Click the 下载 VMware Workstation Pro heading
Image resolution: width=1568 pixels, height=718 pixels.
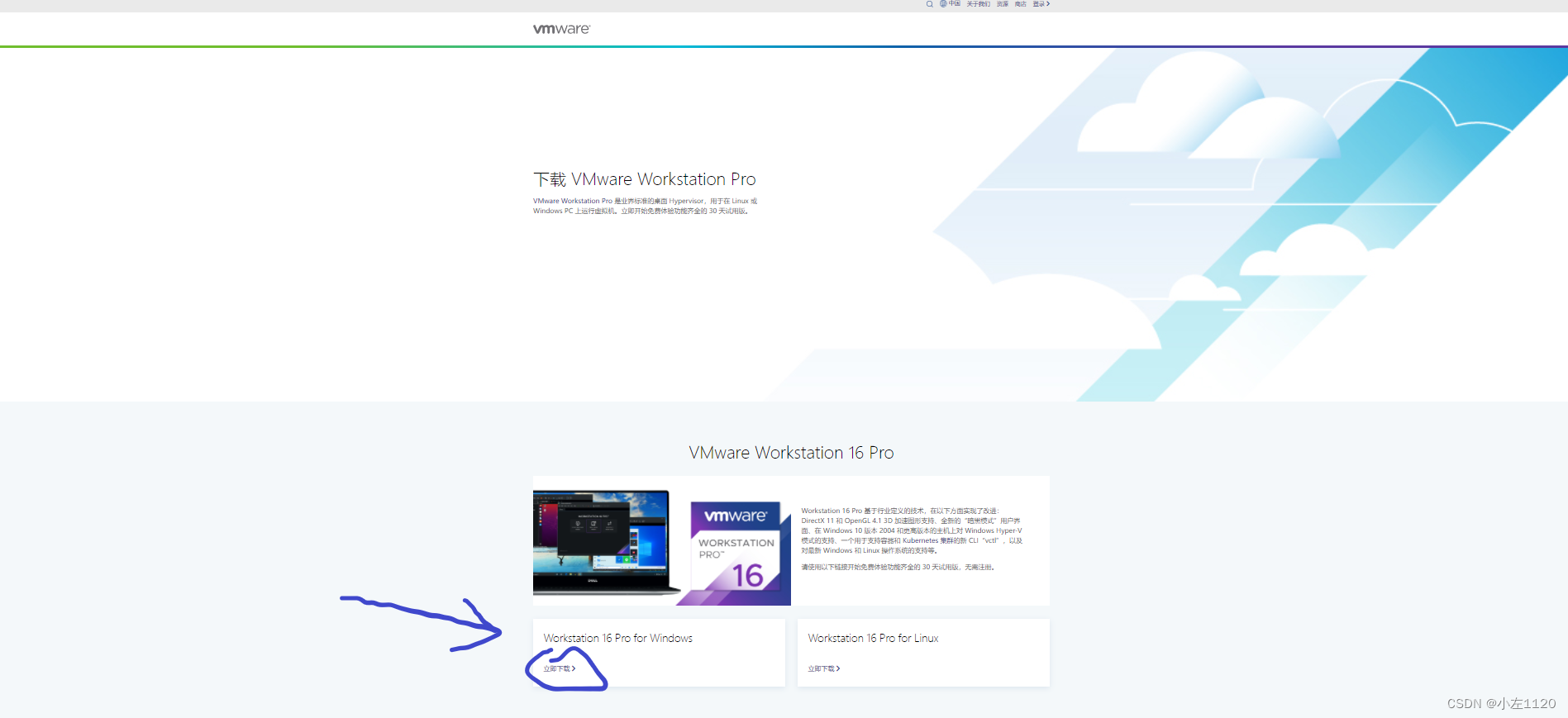click(645, 179)
